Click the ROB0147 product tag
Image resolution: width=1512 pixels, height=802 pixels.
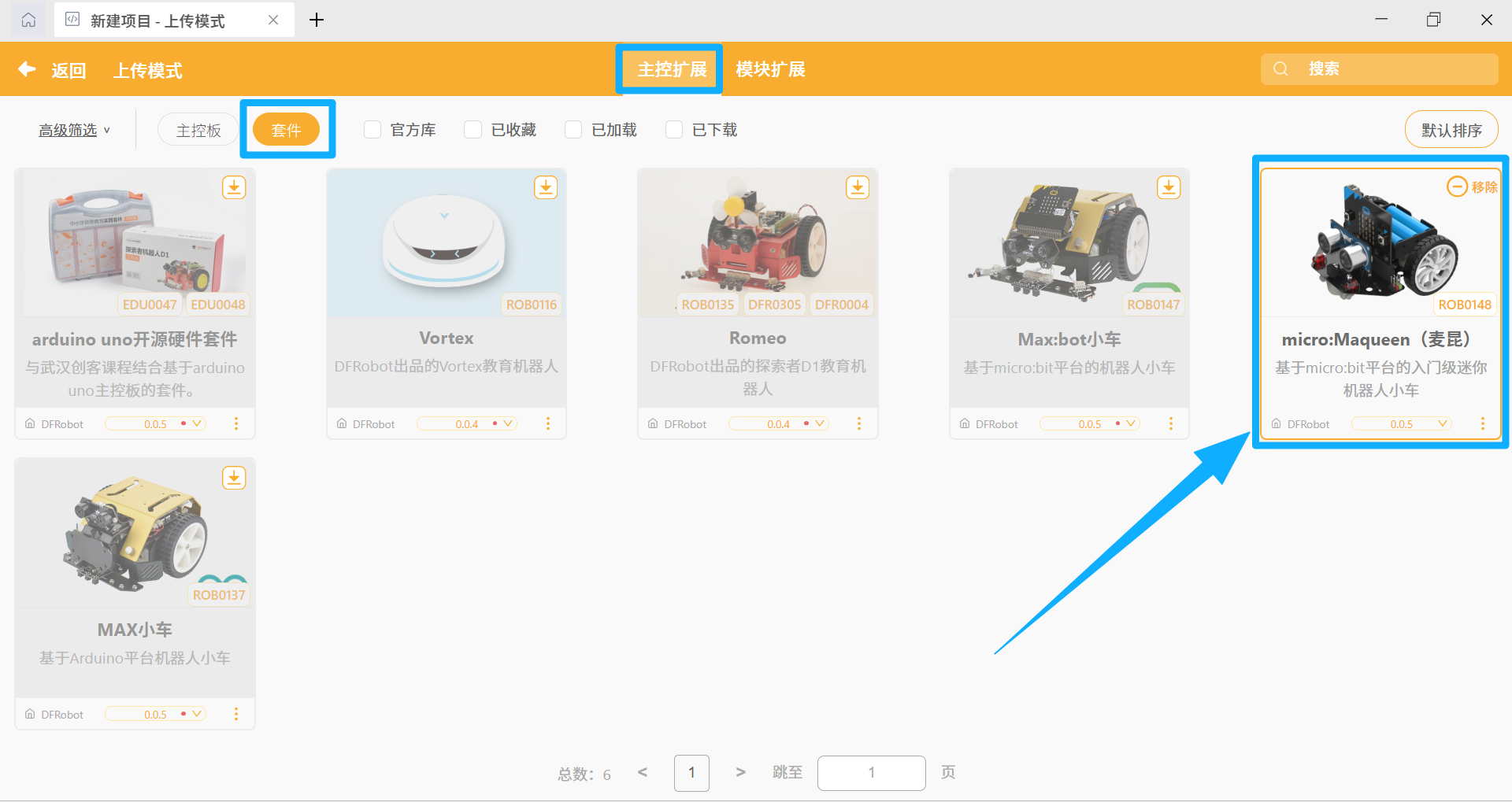[1154, 305]
